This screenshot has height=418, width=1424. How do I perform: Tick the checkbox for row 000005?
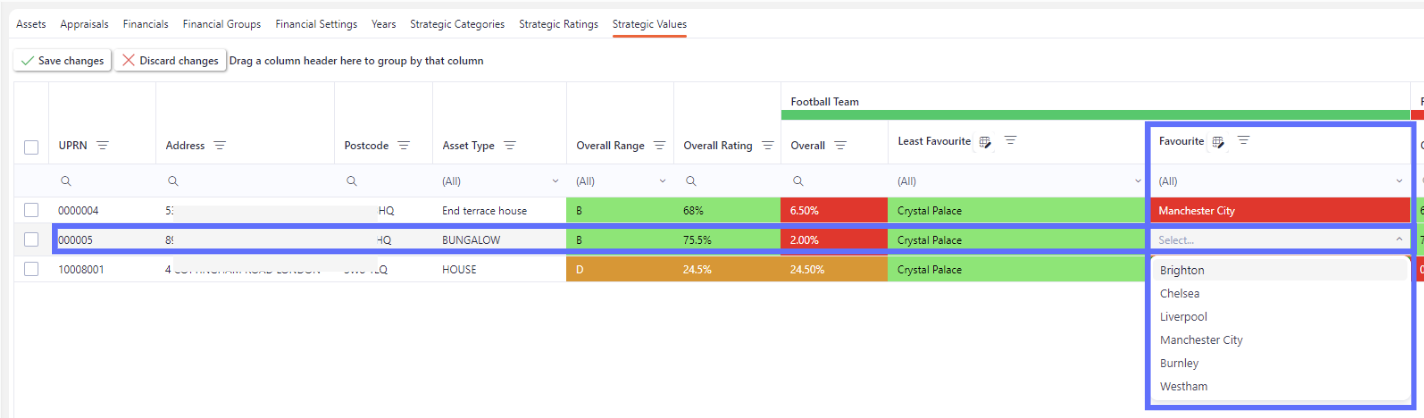[31, 240]
